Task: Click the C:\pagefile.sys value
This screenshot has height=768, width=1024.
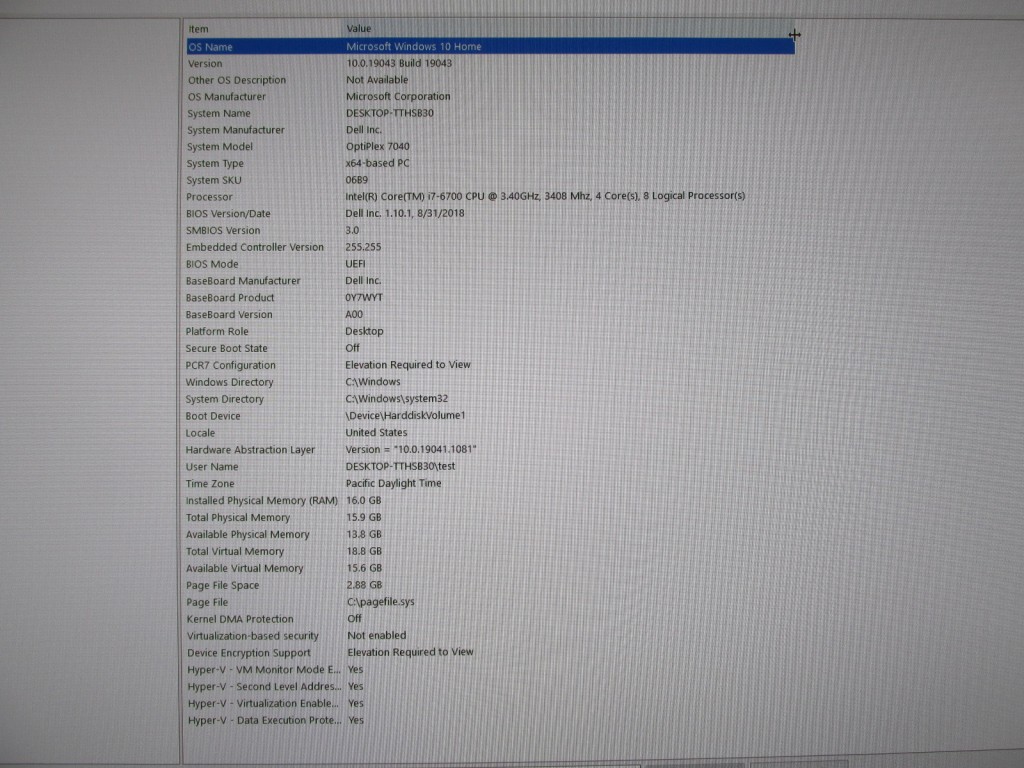Action: click(380, 602)
